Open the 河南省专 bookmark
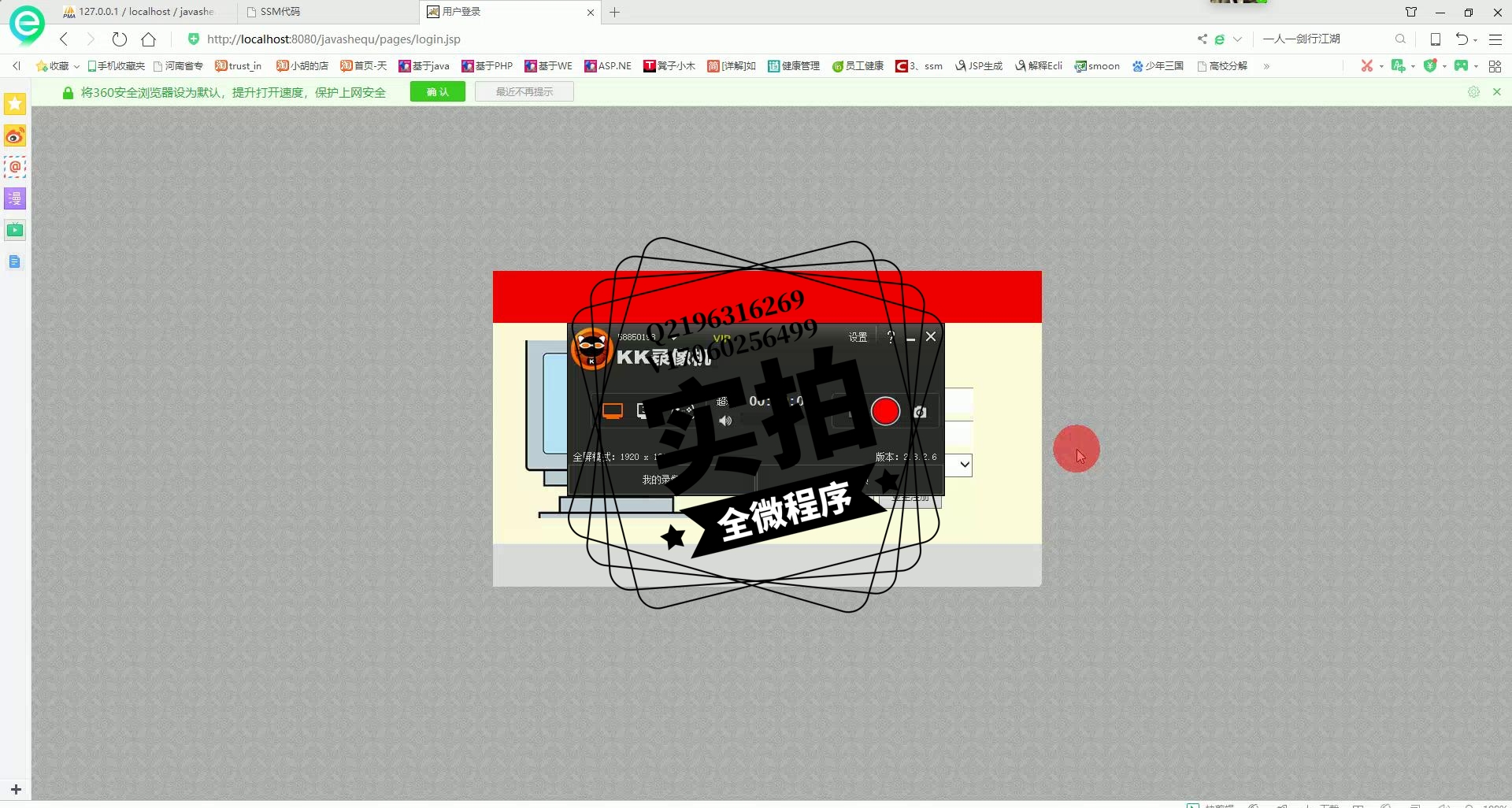This screenshot has width=1512, height=808. (x=178, y=66)
